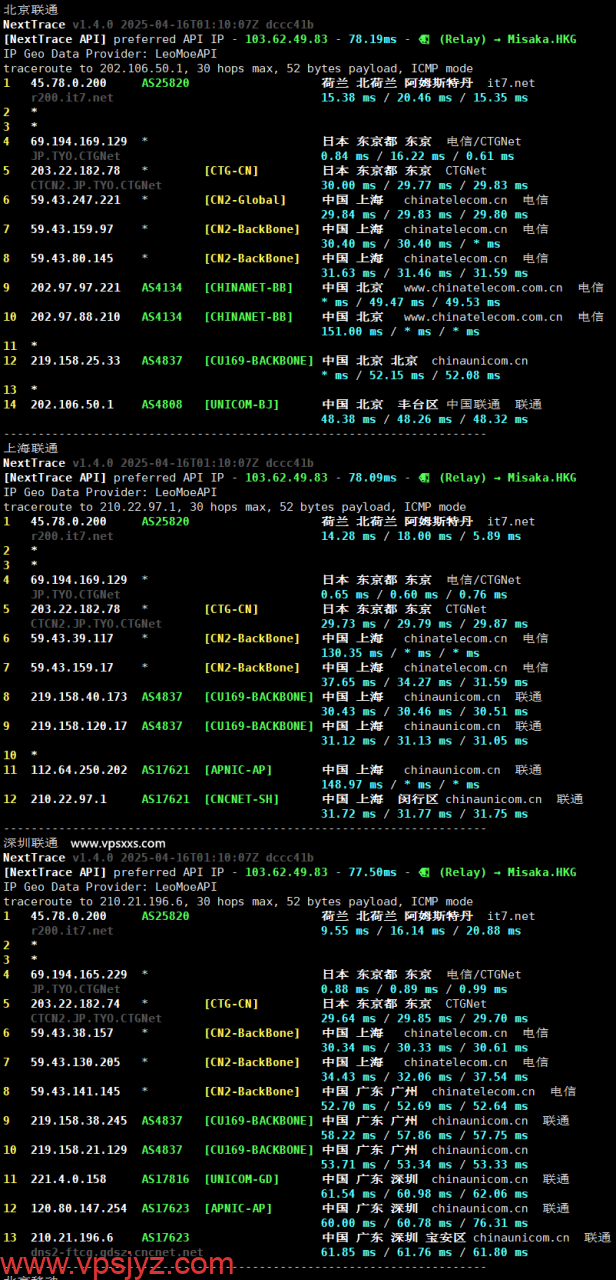Select the 77.50ms API latency value
The height and width of the screenshot is (1280, 616).
(x=372, y=872)
